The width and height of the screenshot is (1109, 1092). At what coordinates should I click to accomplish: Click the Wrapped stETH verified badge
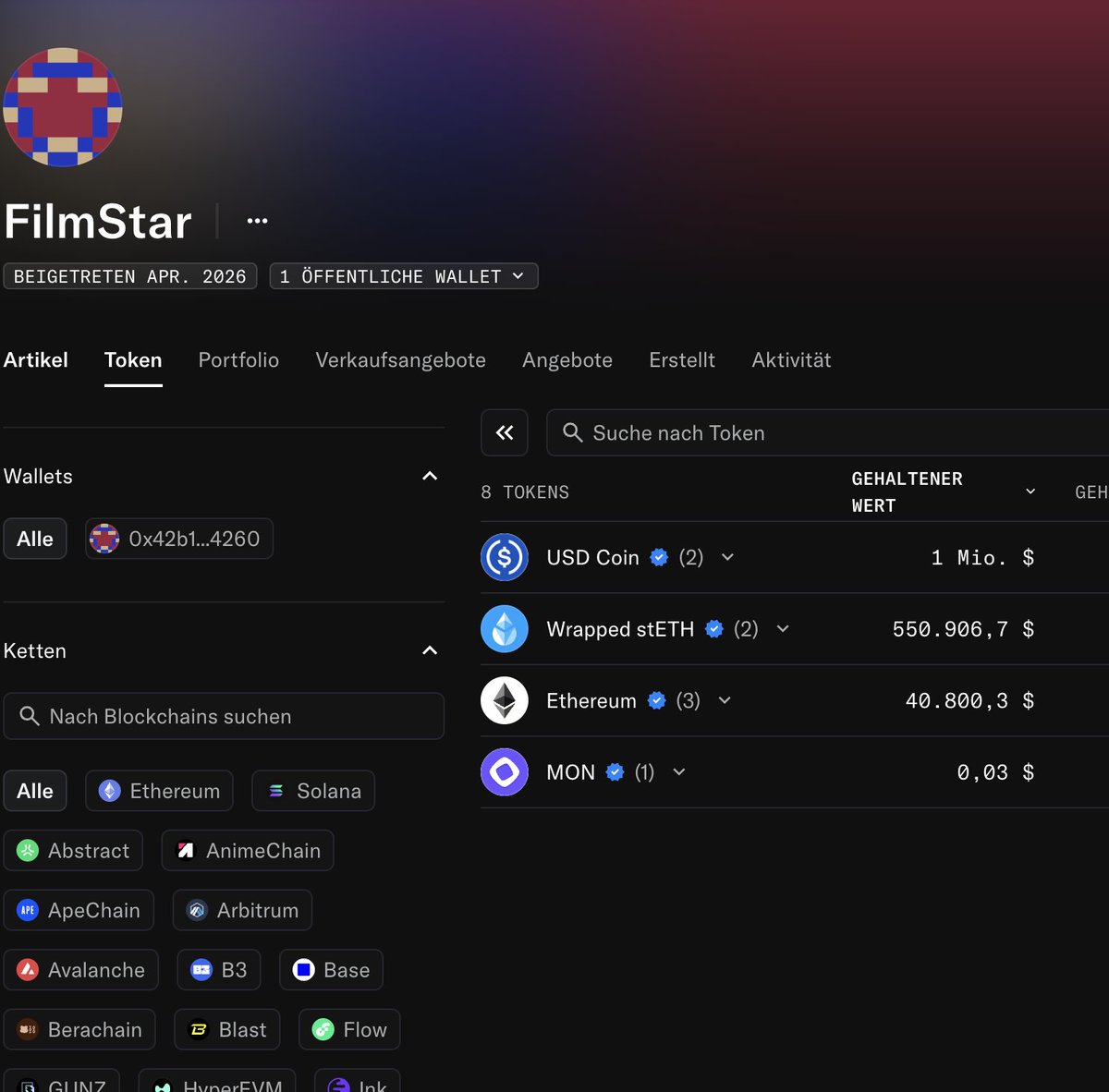click(x=714, y=629)
